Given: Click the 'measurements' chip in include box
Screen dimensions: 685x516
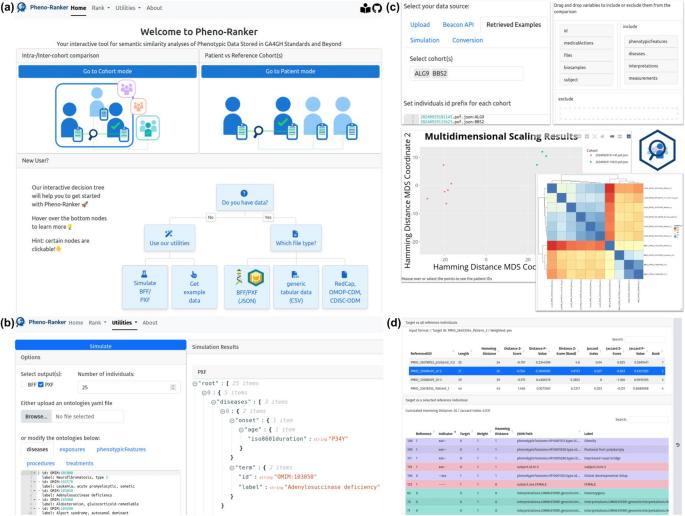Looking at the screenshot, I should (x=650, y=78).
